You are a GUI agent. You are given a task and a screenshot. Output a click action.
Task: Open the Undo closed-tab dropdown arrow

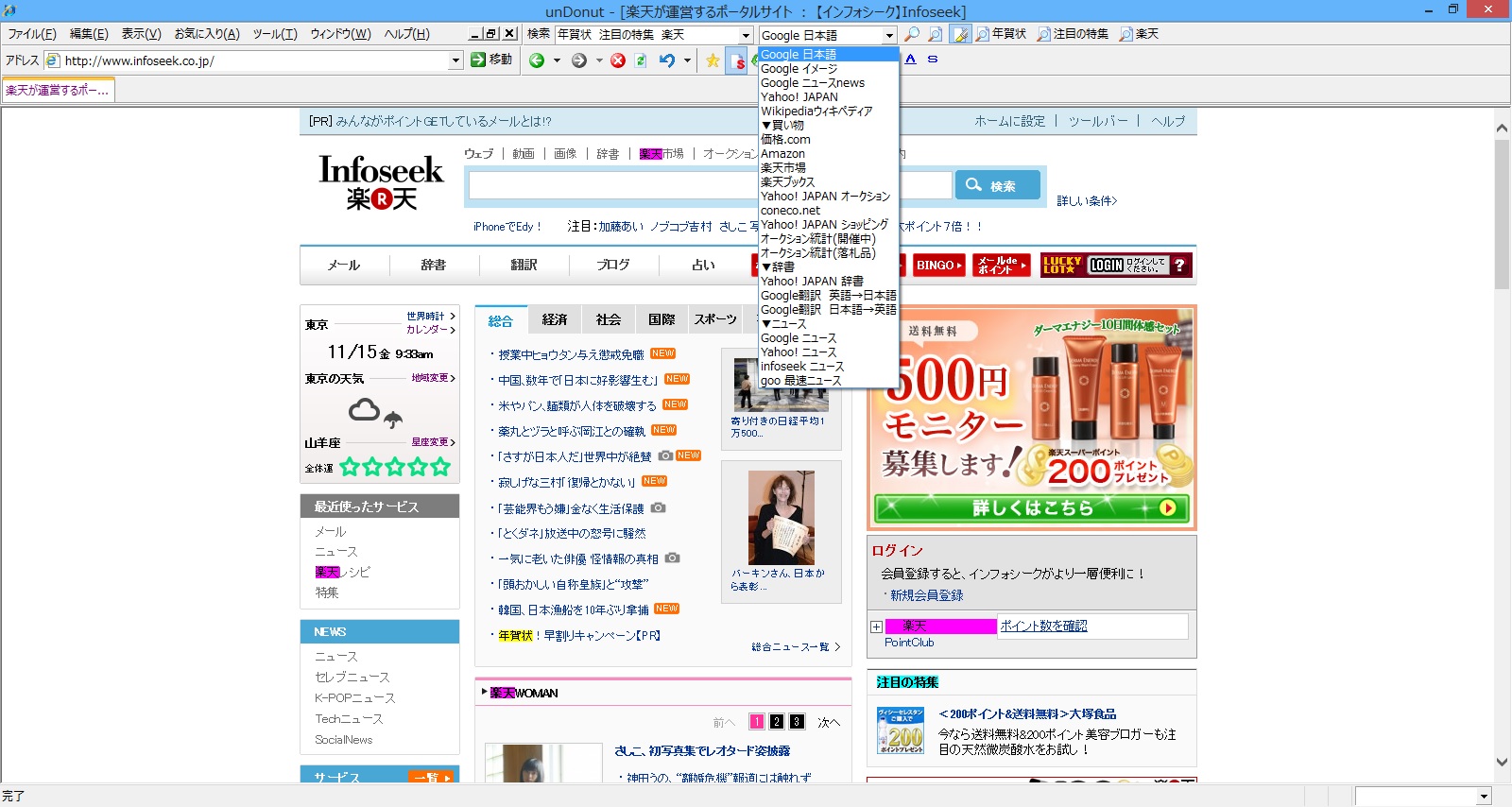[x=687, y=60]
